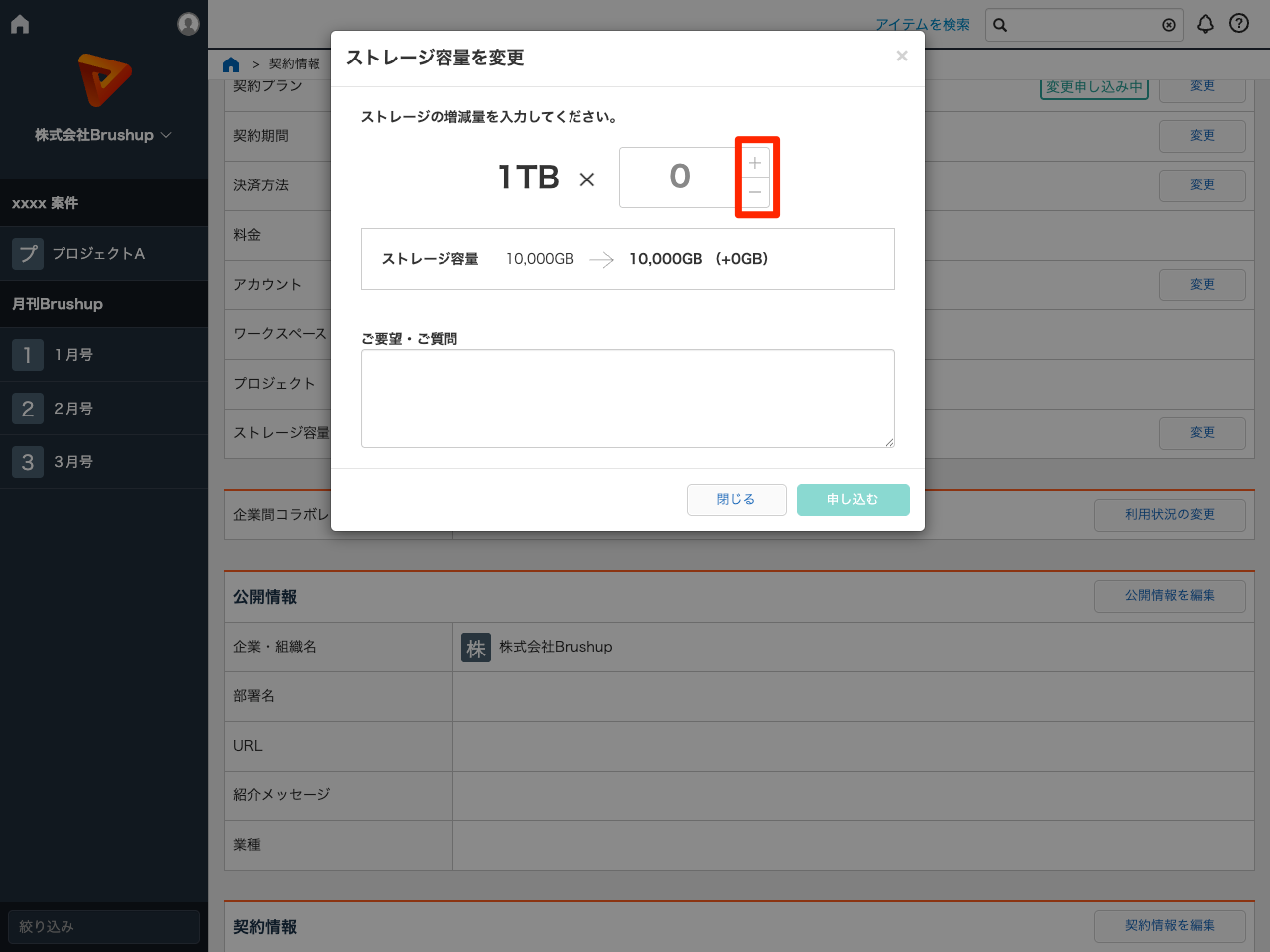The image size is (1270, 952).
Task: Clear the search field with the x icon
Action: tap(1169, 25)
